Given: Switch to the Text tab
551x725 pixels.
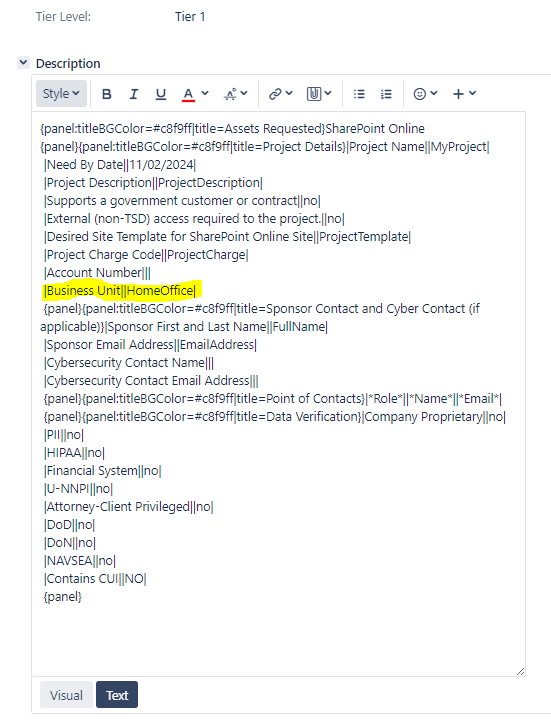Looking at the screenshot, I should point(117,695).
